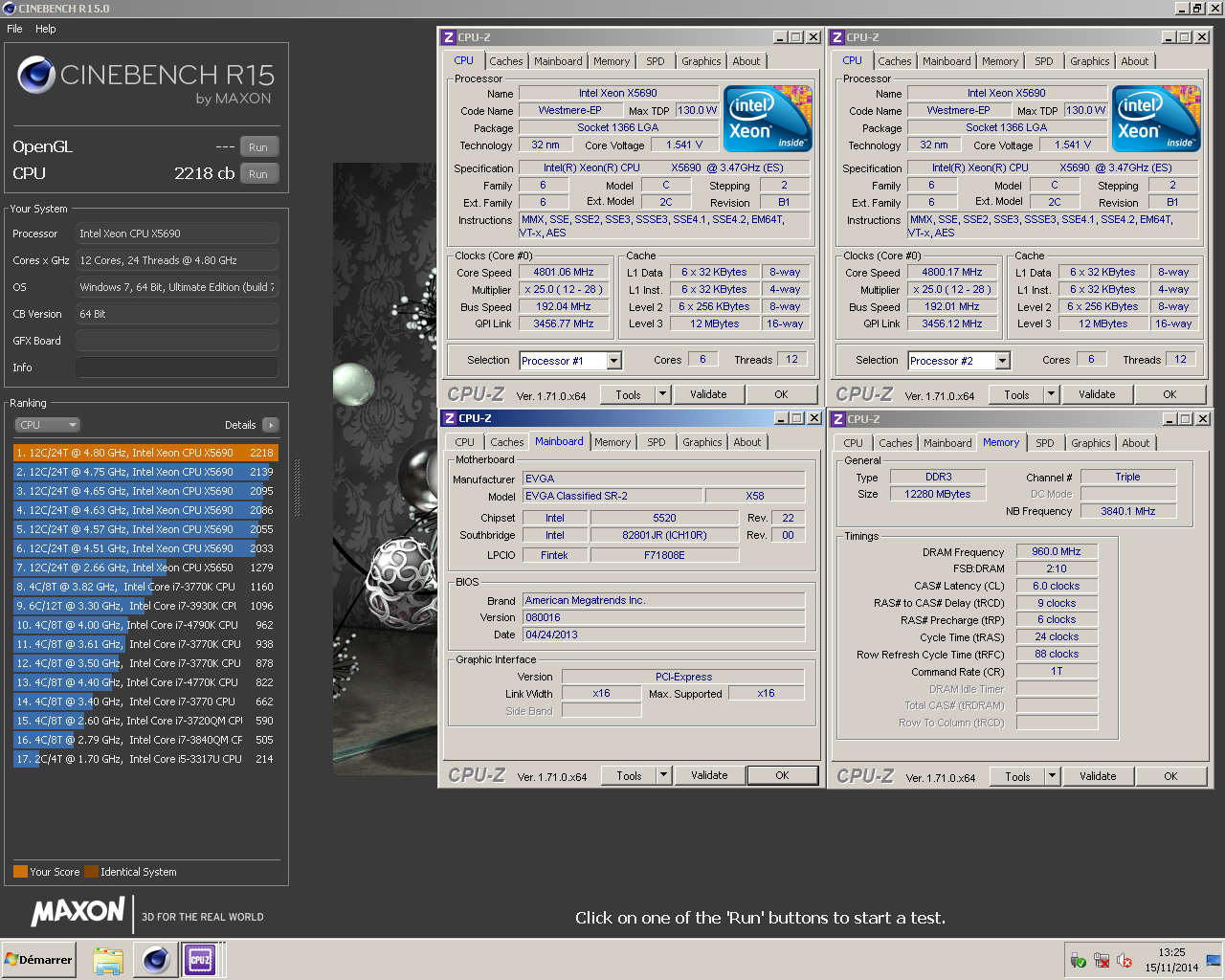The height and width of the screenshot is (980, 1225).
Task: Click Tools button in Processor #1 window
Action: (x=629, y=394)
